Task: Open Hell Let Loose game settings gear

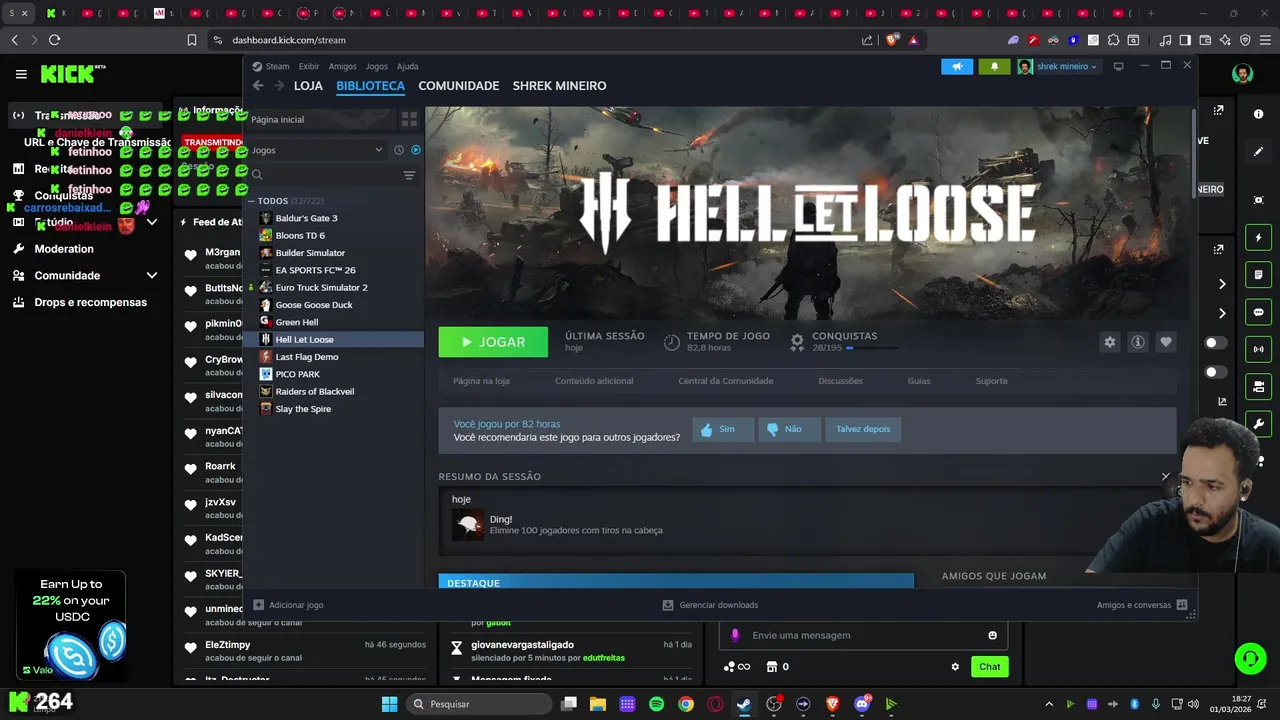Action: pyautogui.click(x=1109, y=342)
